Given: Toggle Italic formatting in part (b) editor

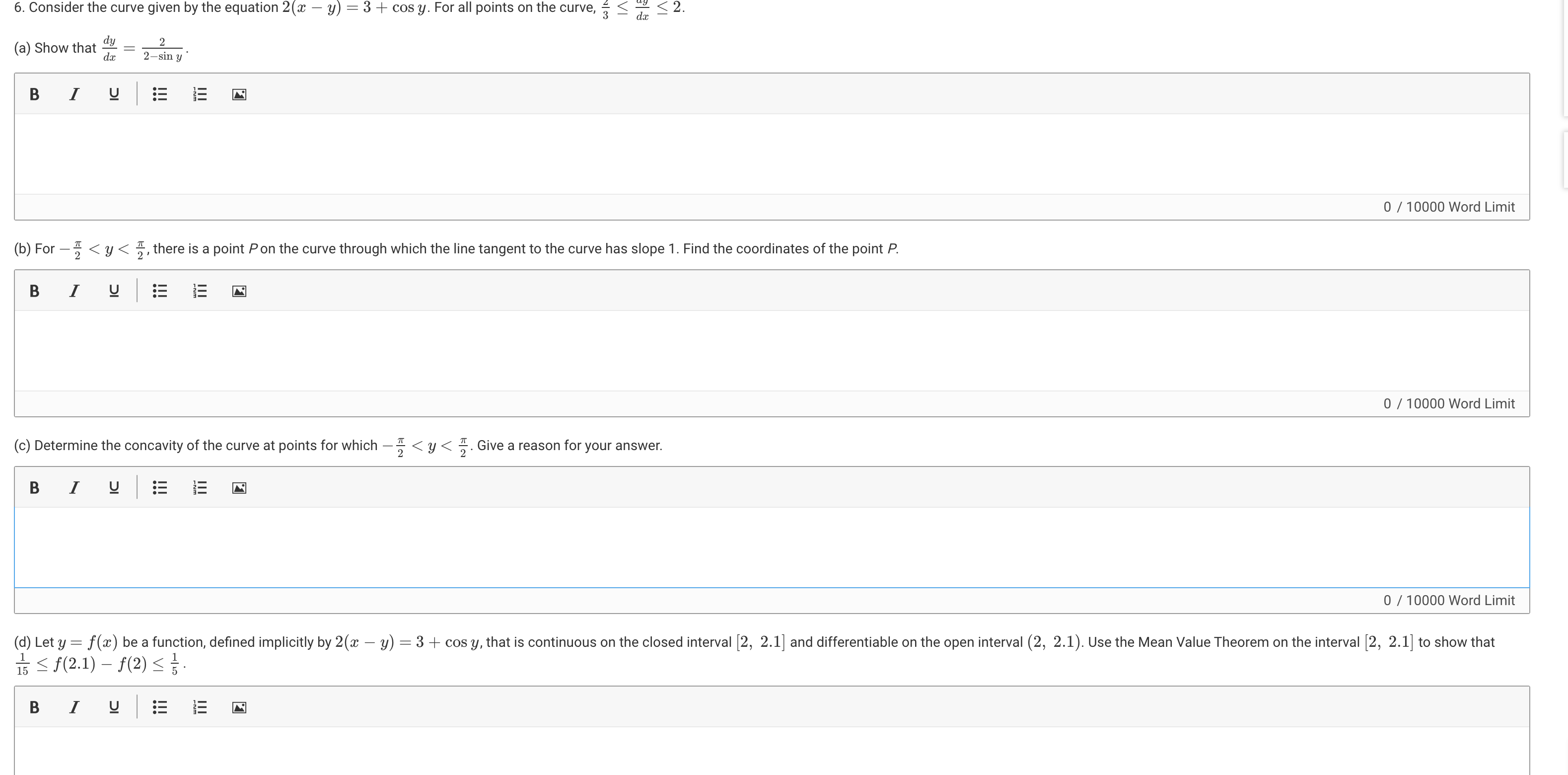Looking at the screenshot, I should click(74, 291).
